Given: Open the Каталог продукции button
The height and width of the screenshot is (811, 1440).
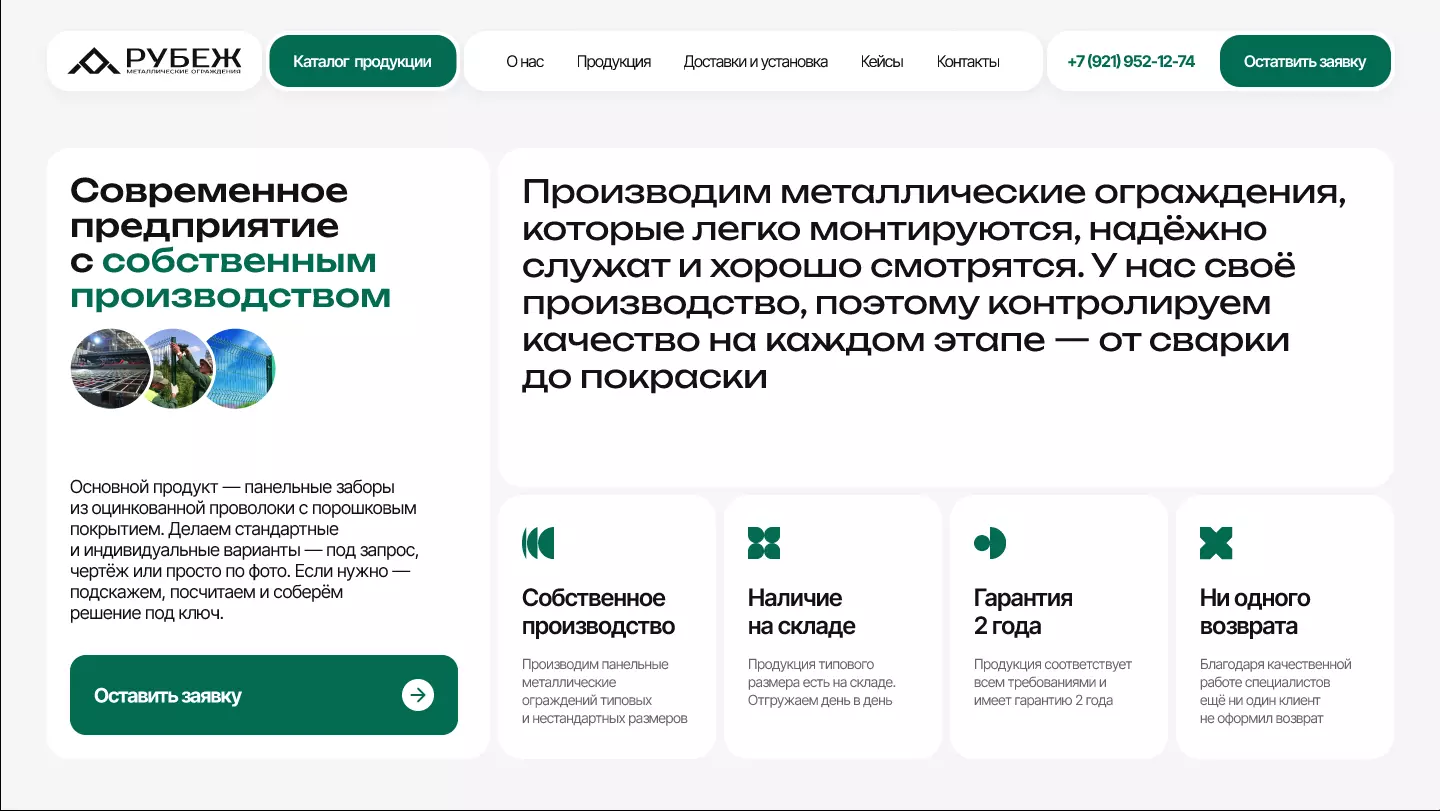Looking at the screenshot, I should 363,60.
